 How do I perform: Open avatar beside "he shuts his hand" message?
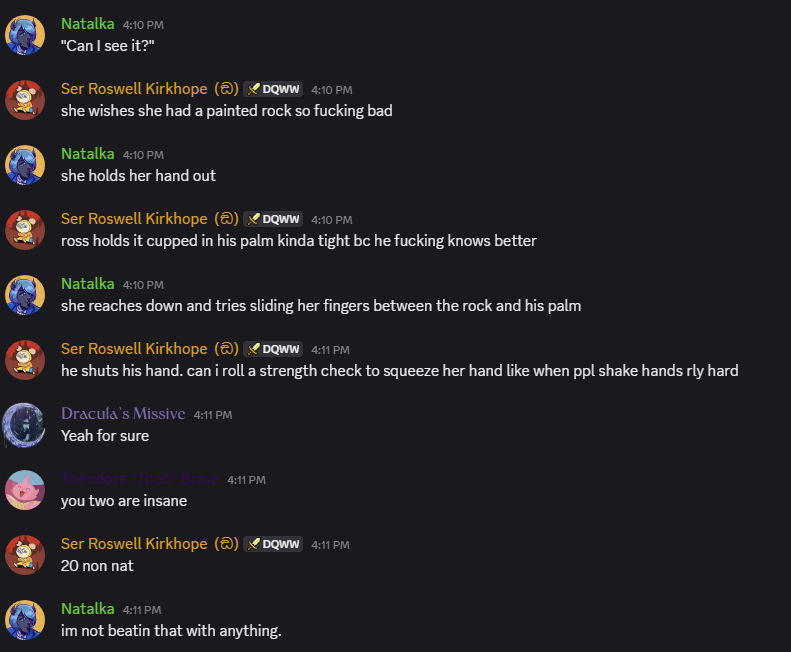tap(25, 360)
